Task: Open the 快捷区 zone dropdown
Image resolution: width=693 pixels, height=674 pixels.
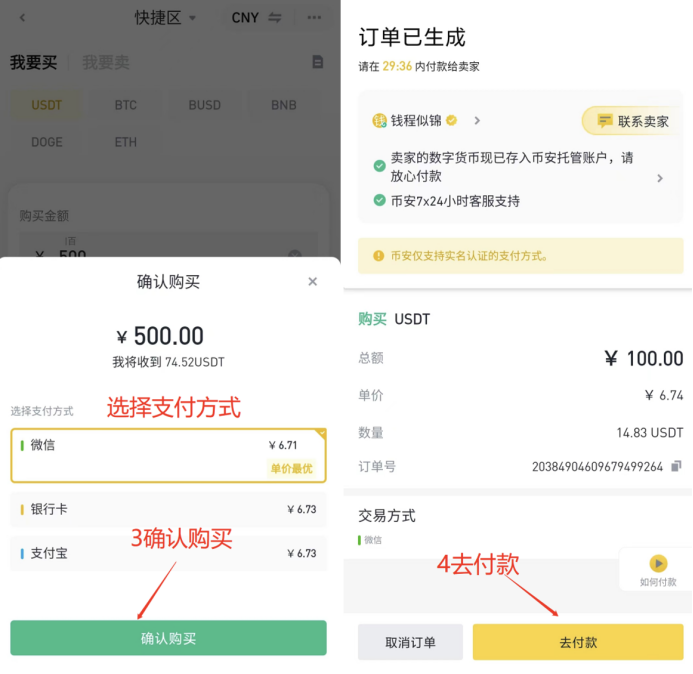Action: [165, 18]
